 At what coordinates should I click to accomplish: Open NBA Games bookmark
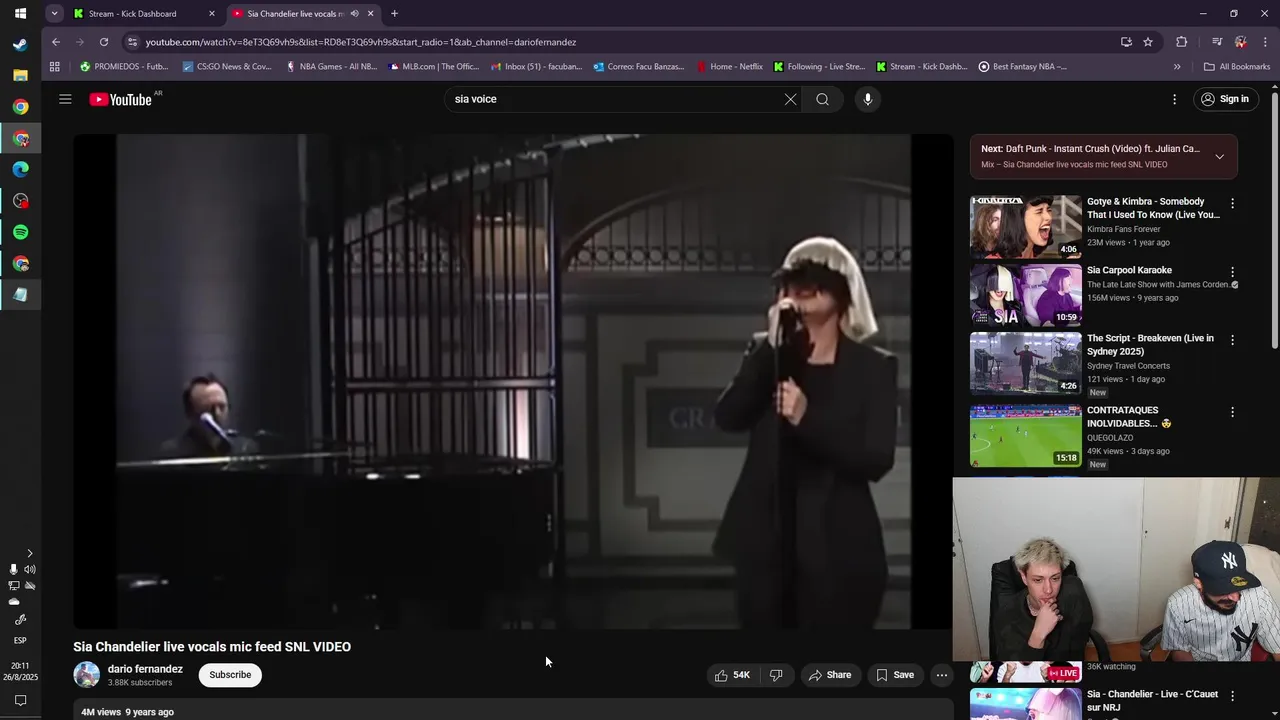(x=331, y=67)
